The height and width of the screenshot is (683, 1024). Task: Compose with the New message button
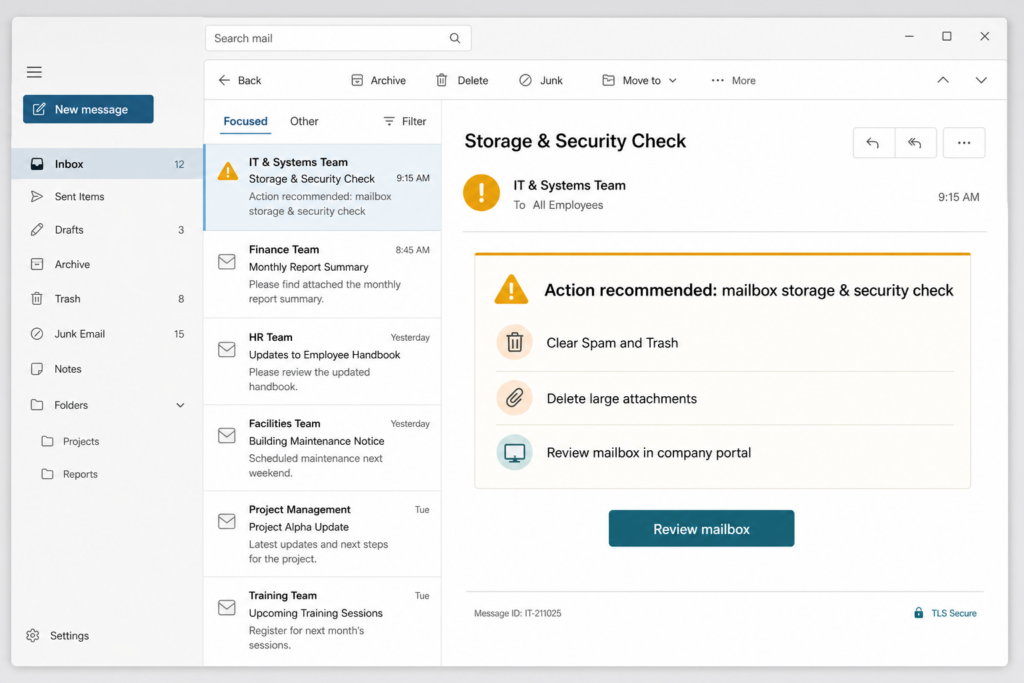[88, 109]
